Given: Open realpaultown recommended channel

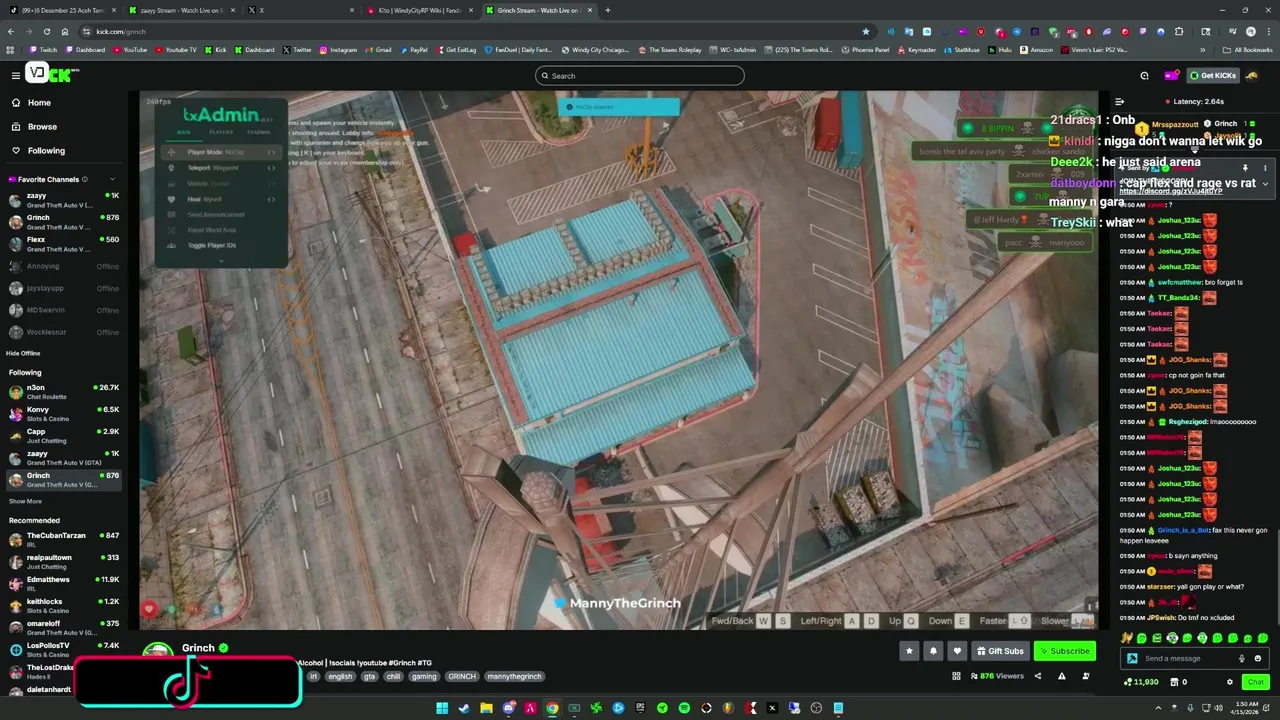Looking at the screenshot, I should coord(65,561).
